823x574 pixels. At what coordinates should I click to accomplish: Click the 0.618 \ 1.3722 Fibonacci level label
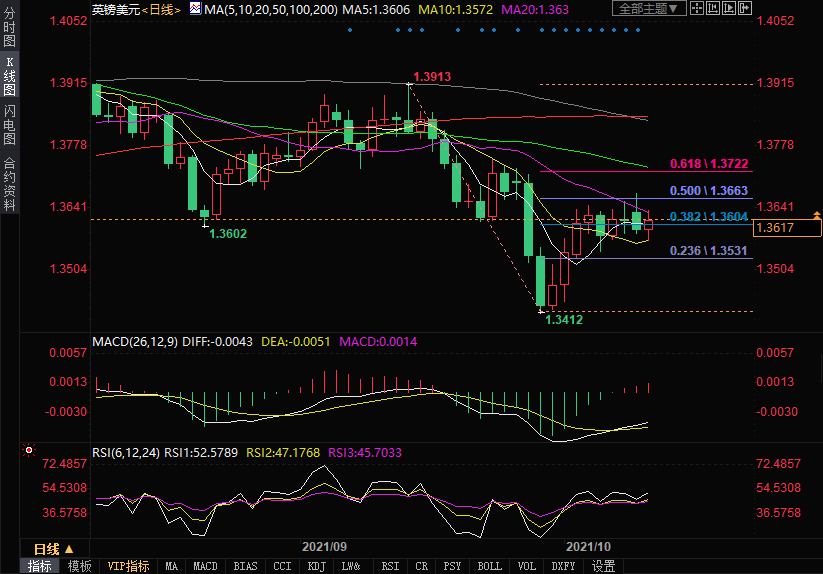708,163
